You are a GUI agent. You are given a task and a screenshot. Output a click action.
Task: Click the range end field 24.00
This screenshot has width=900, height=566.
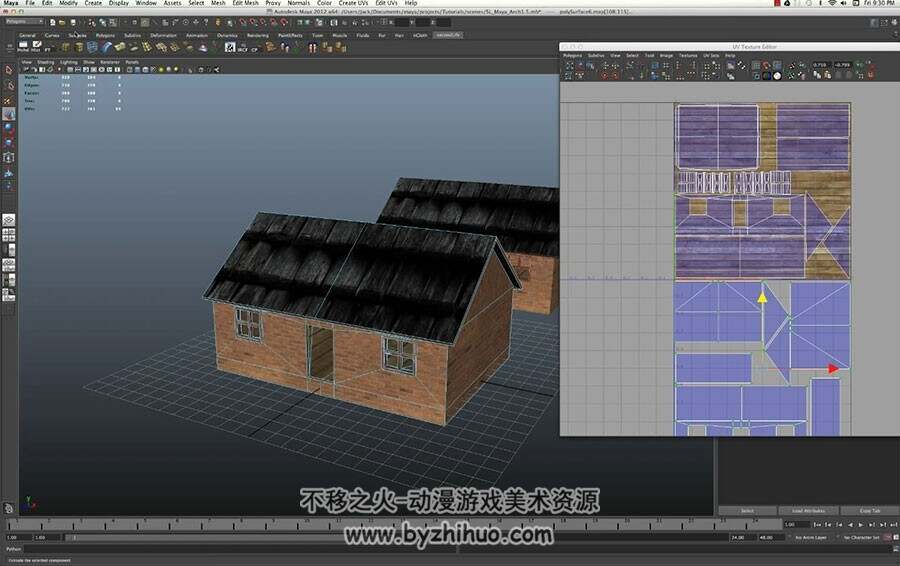742,537
